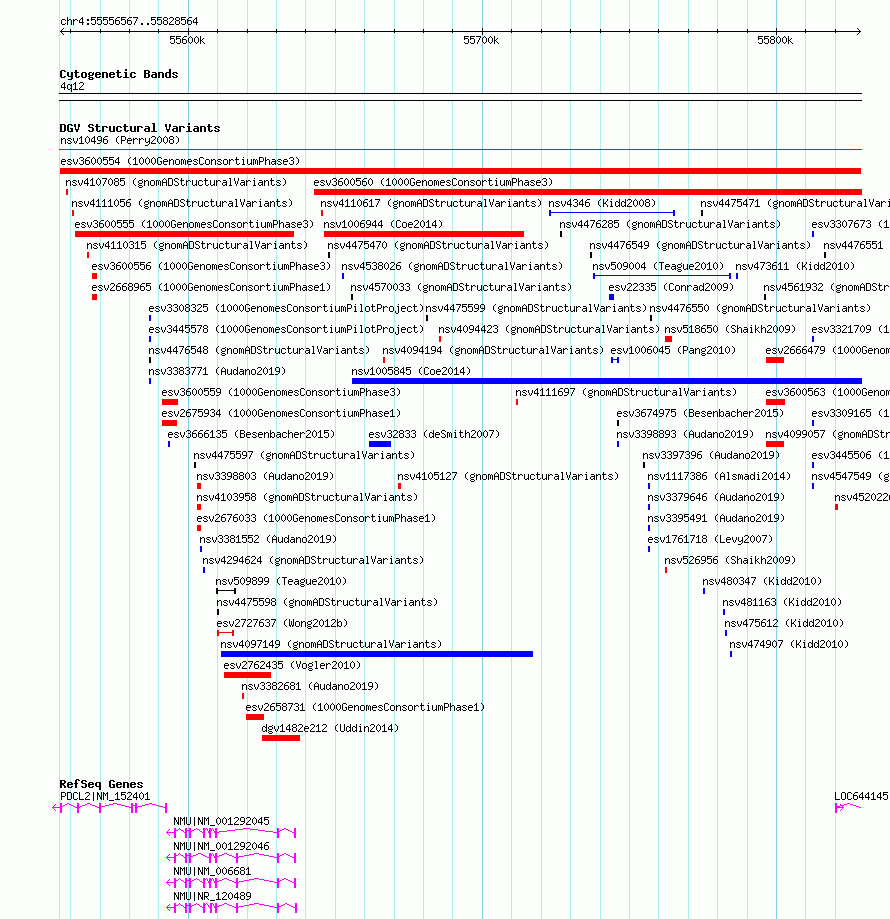The height and width of the screenshot is (919, 890).
Task: Open esv1761718 (Levy2007) label
Action: (710, 539)
